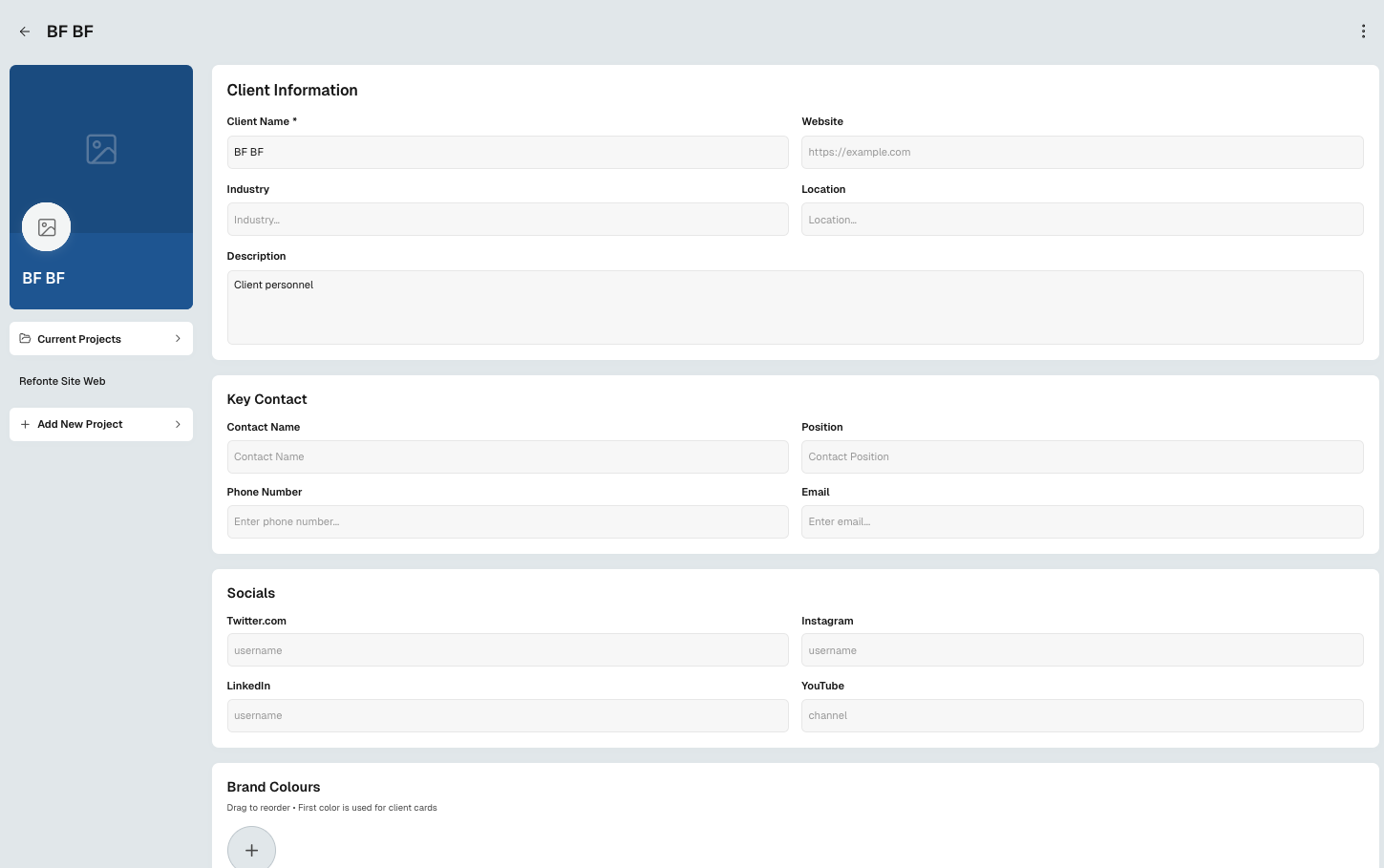Open the three-dot options menu
1384x868 pixels.
click(x=1363, y=32)
